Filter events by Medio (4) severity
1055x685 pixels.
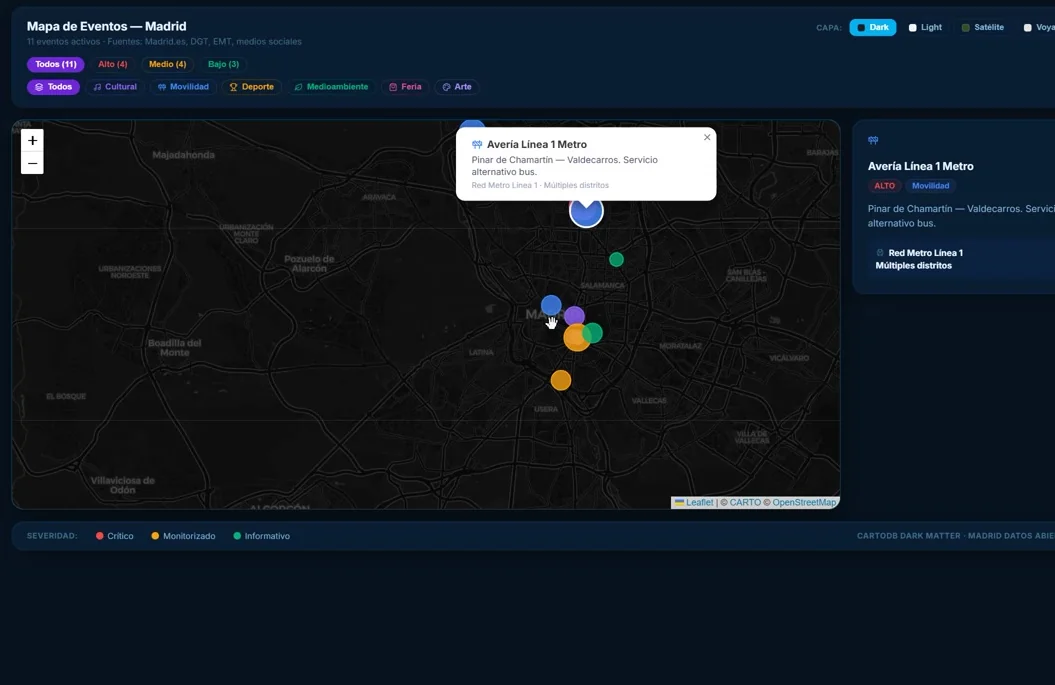pyautogui.click(x=167, y=64)
